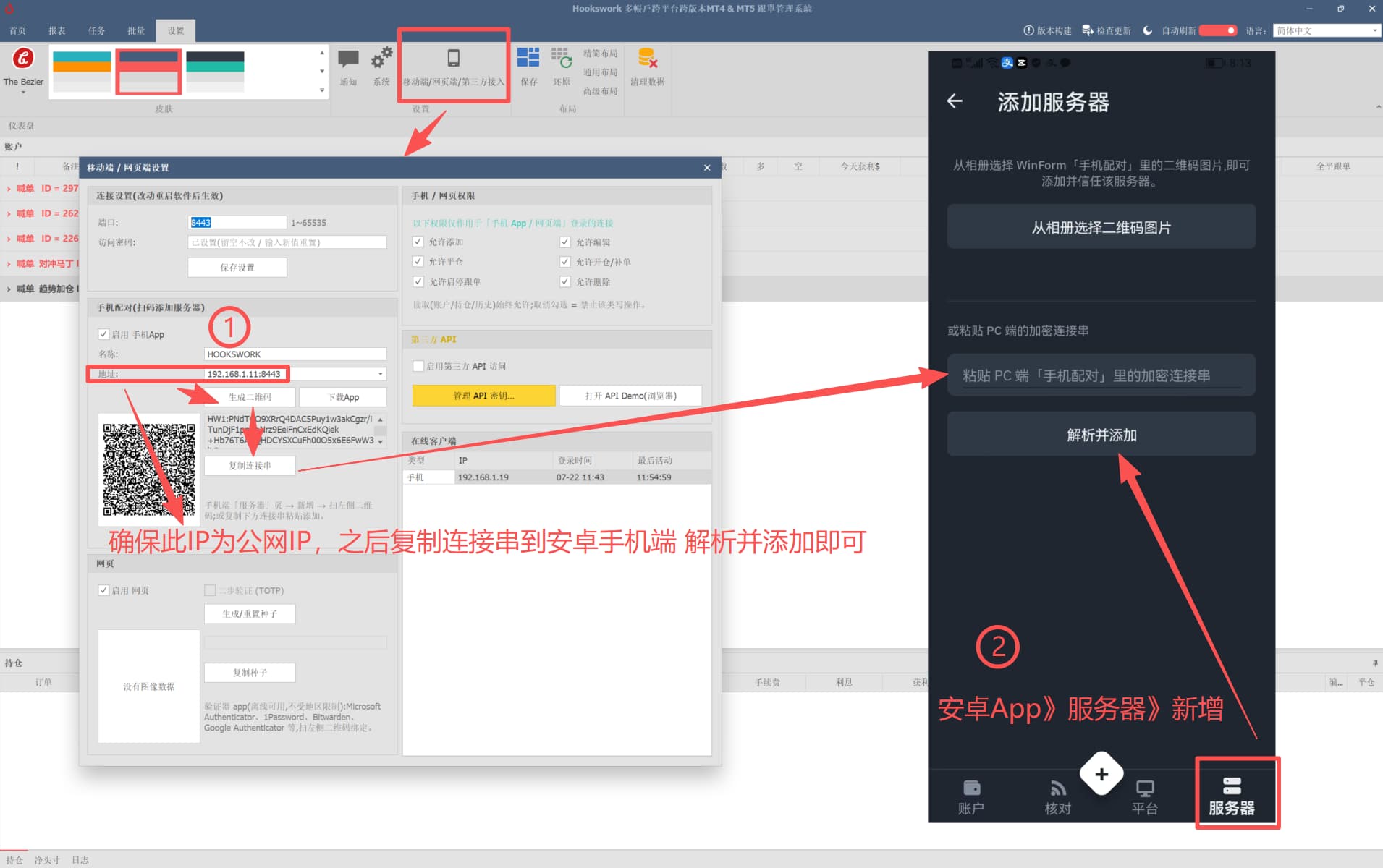
Task: Close the 移动端 / 网页端设置 dialog
Action: point(707,168)
